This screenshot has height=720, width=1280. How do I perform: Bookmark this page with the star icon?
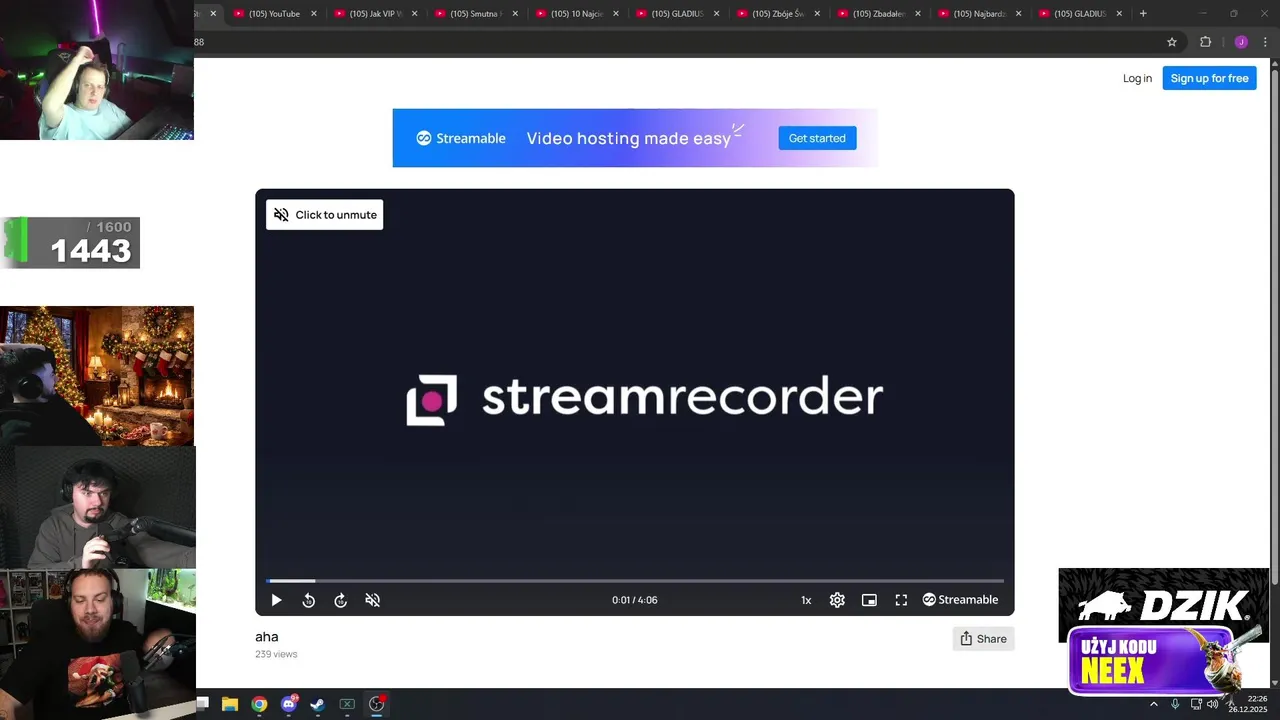(x=1172, y=42)
